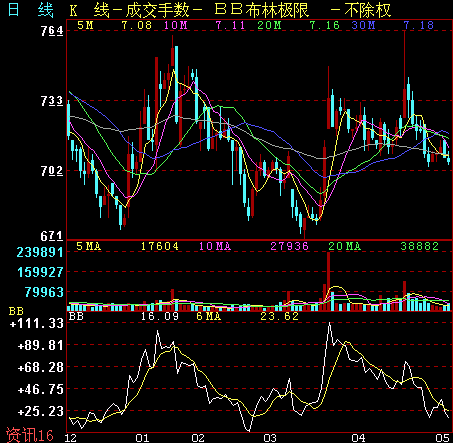The height and width of the screenshot is (443, 453).
Task: Select the 10MA volume average legend
Action: click(x=215, y=246)
